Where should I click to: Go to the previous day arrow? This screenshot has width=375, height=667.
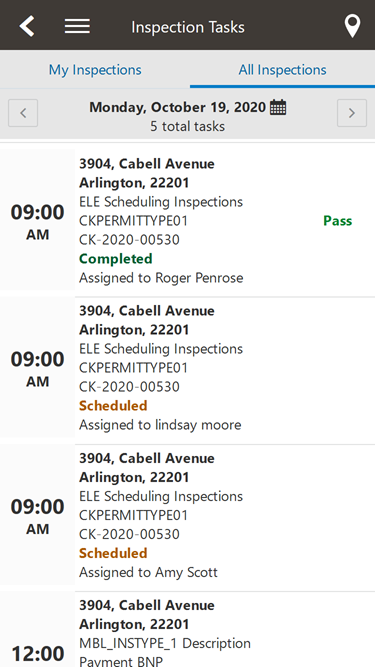click(x=23, y=113)
